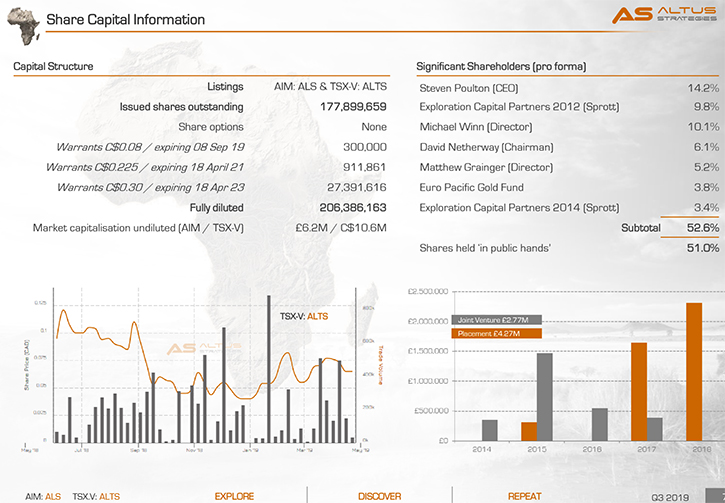Click 'Warrants C$0.30 / expiring 18 Apr 23'
This screenshot has width=725, height=503.
point(150,187)
